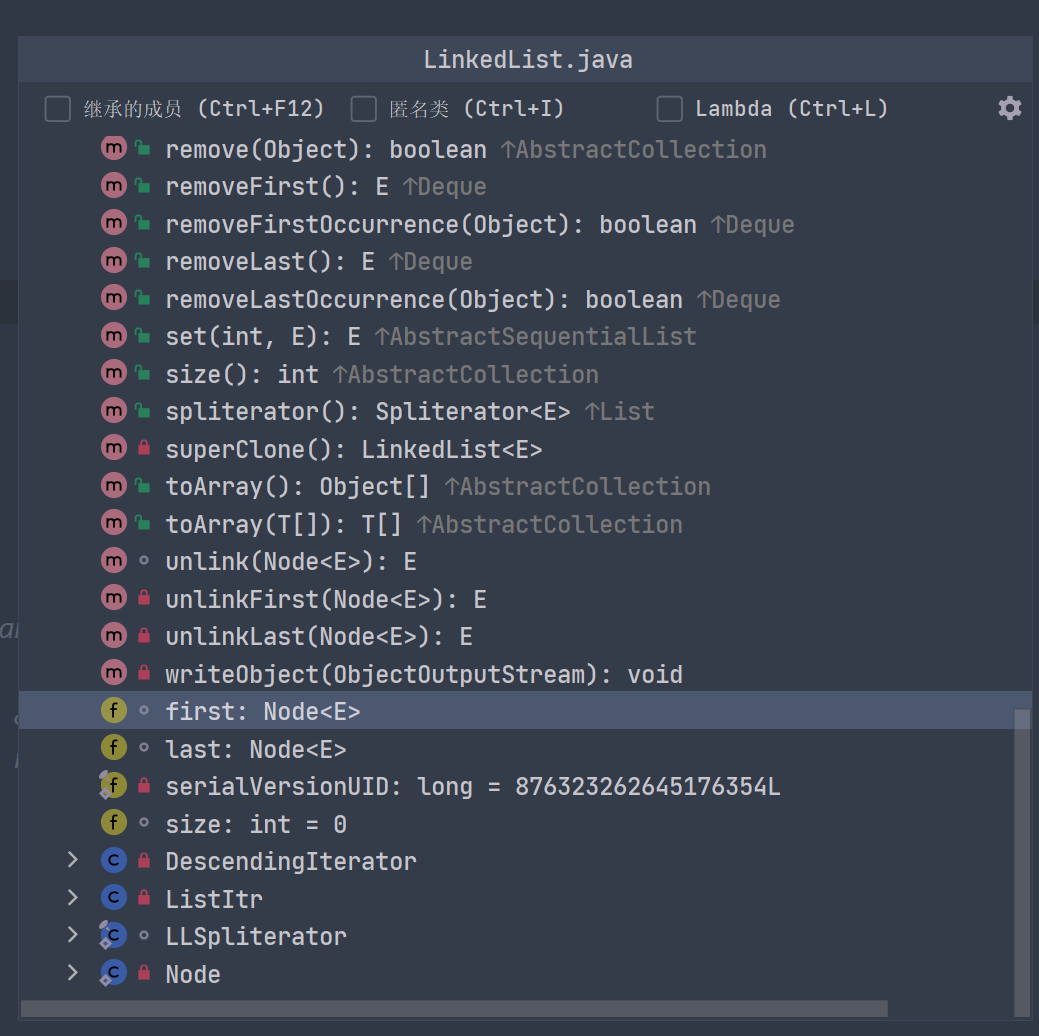This screenshot has height=1036, width=1039.
Task: Click the method icon beside writeObject
Action: (x=114, y=674)
